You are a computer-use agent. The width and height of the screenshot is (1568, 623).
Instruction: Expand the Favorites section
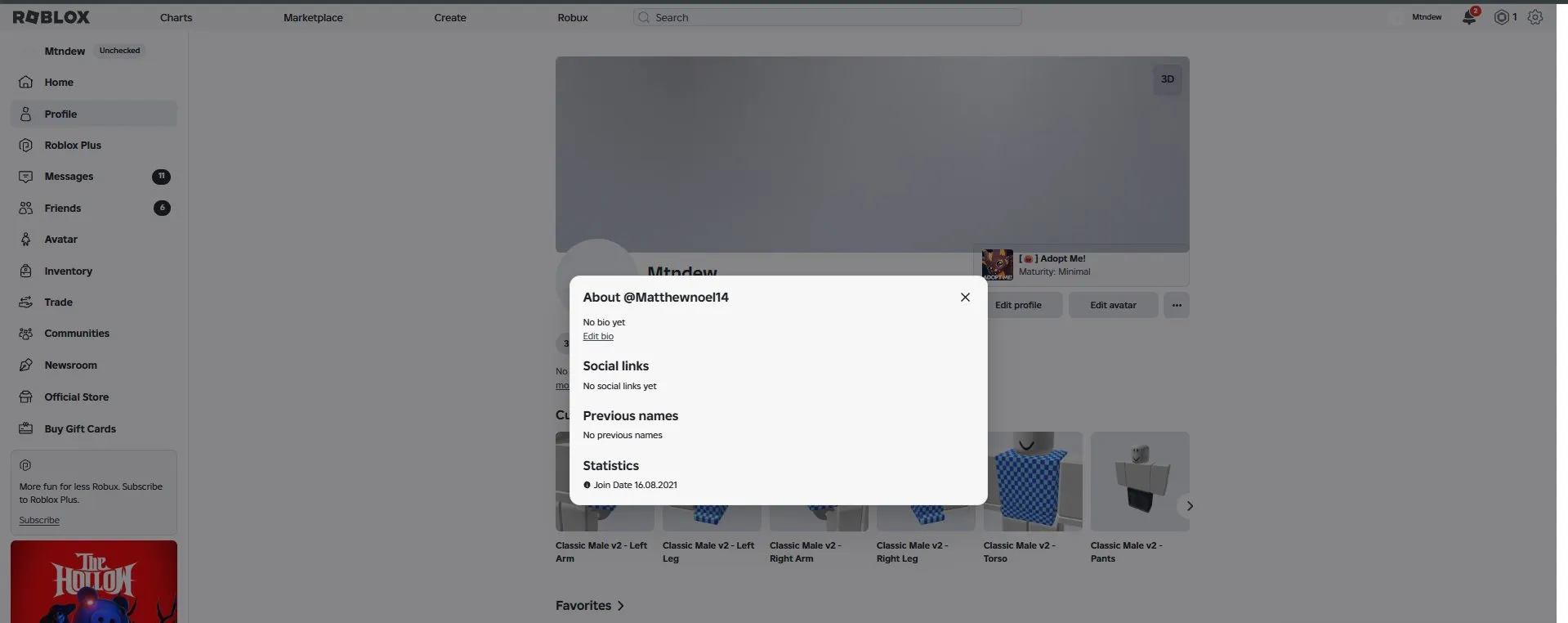[x=590, y=606]
